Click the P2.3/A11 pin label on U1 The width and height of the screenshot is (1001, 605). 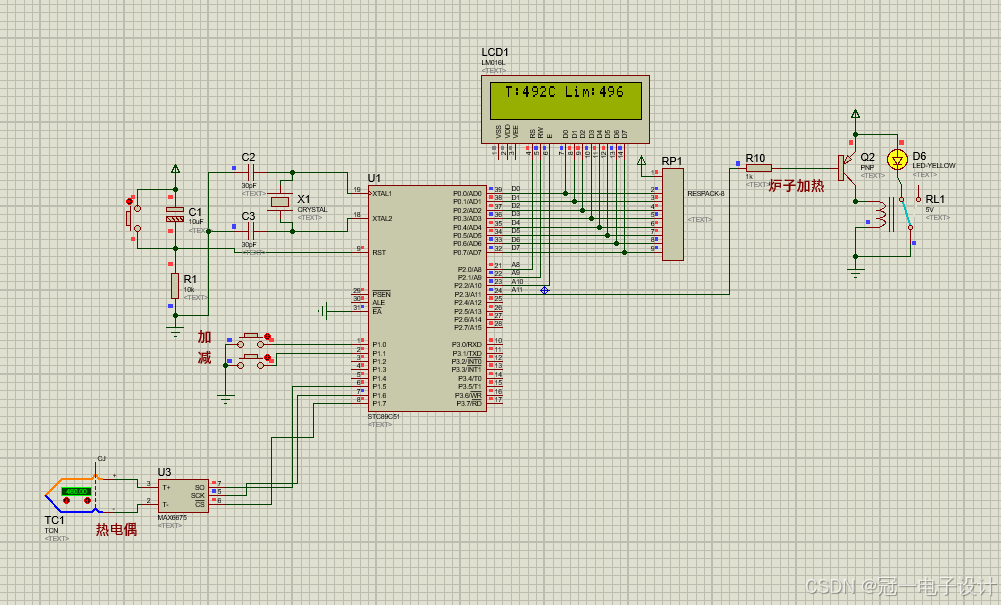click(468, 294)
